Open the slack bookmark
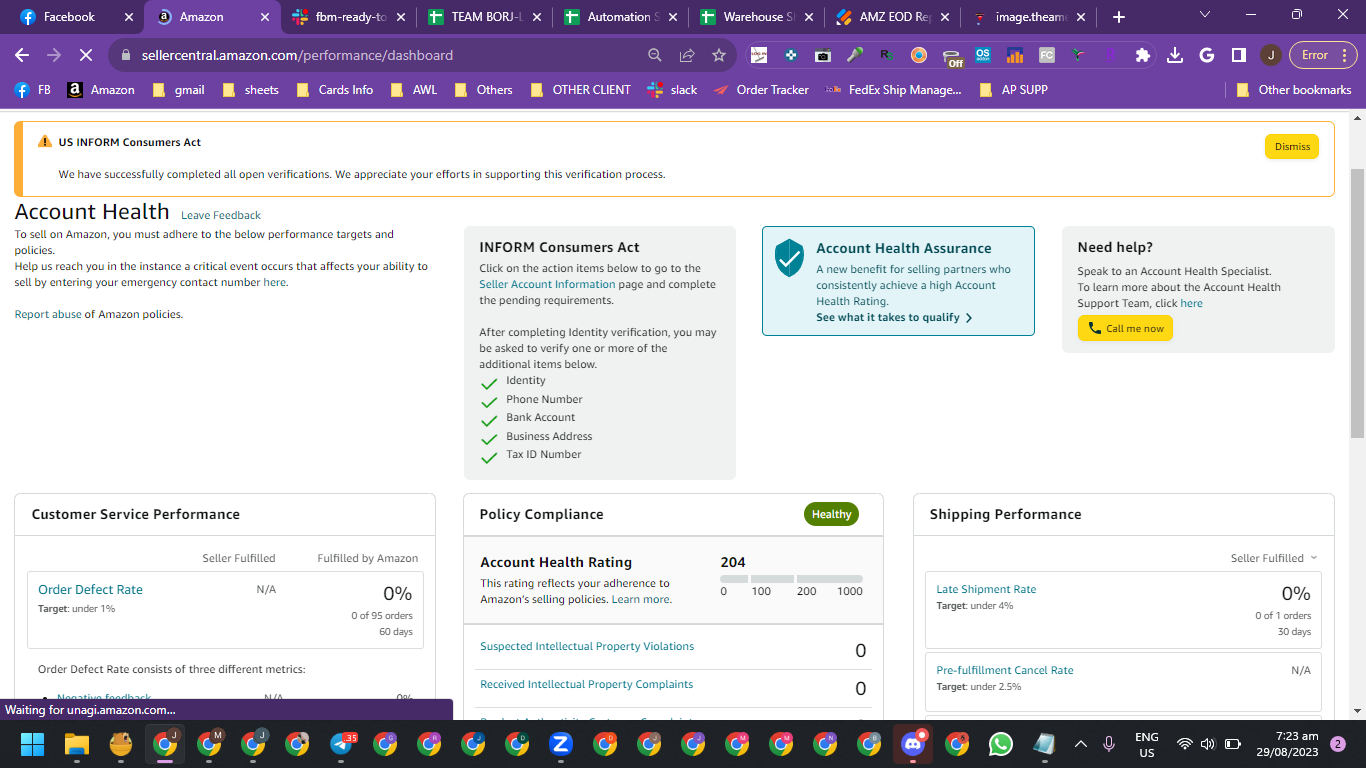 tap(672, 89)
